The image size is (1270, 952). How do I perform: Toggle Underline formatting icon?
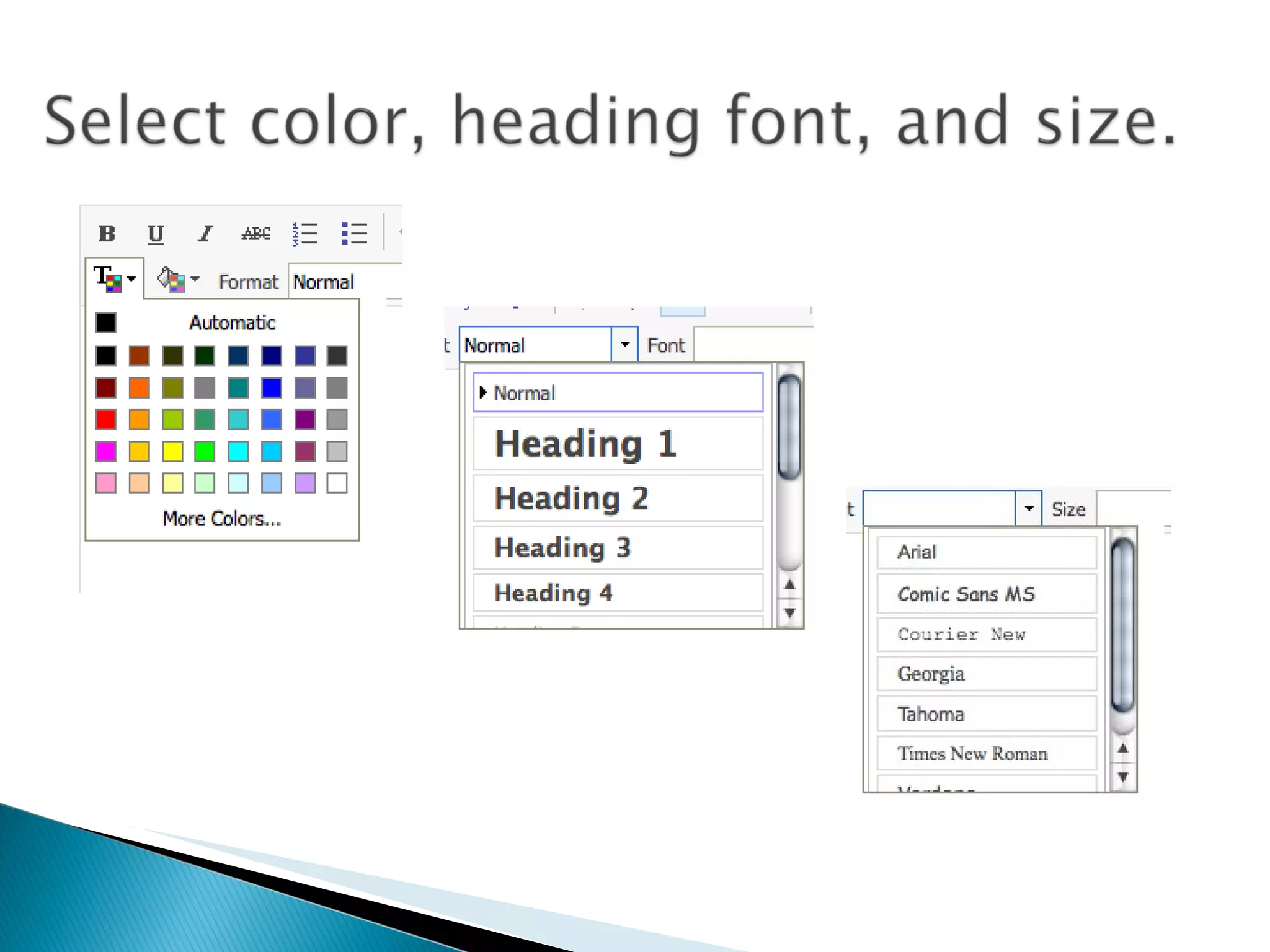pos(156,234)
